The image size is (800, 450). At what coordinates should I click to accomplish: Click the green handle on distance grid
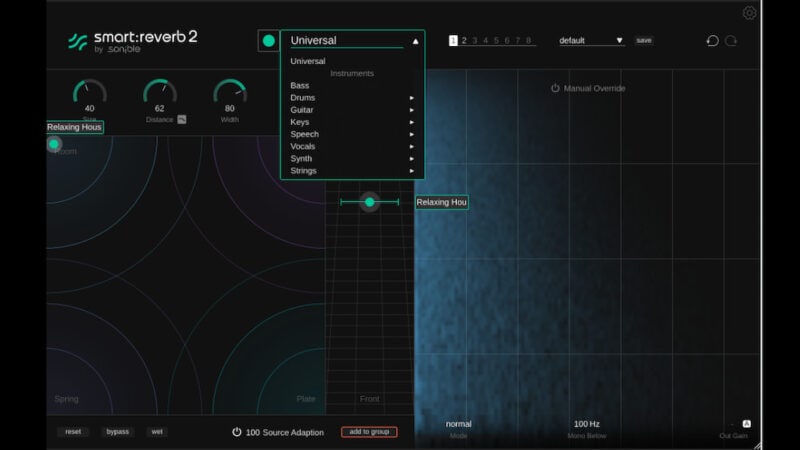point(369,202)
